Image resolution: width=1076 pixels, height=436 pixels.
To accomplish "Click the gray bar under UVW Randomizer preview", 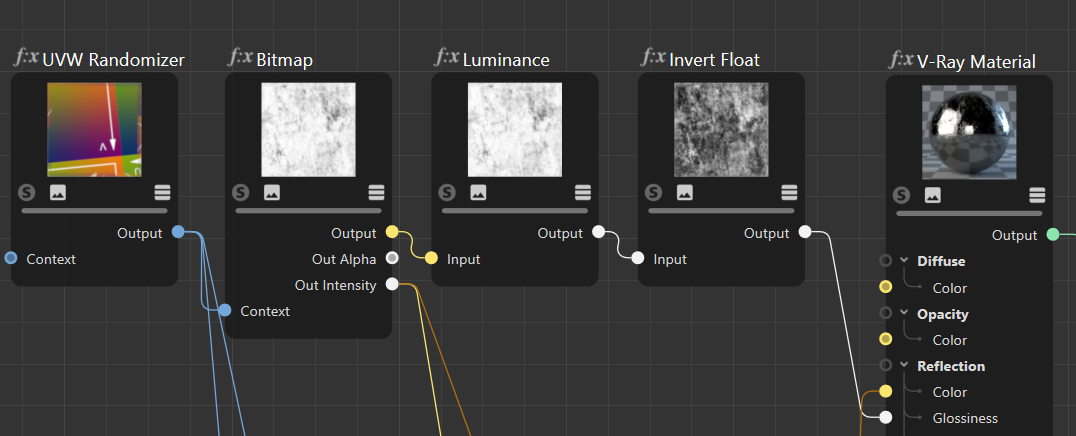I will pyautogui.click(x=95, y=211).
